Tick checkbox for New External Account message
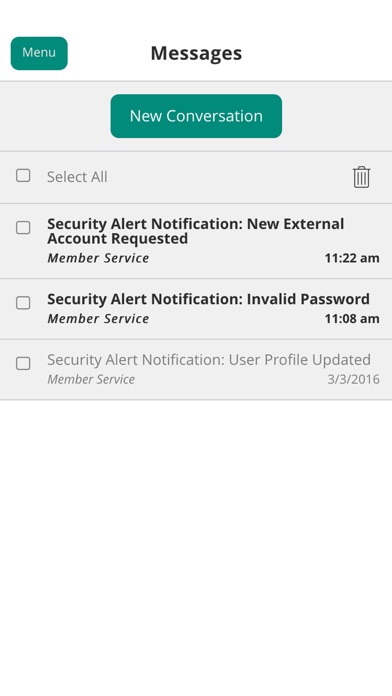 [x=23, y=228]
